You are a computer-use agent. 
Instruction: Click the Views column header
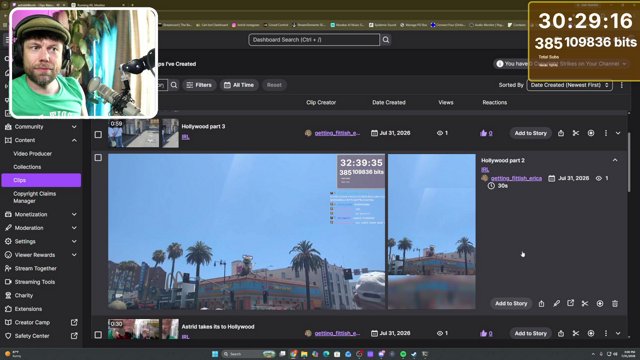pyautogui.click(x=446, y=102)
